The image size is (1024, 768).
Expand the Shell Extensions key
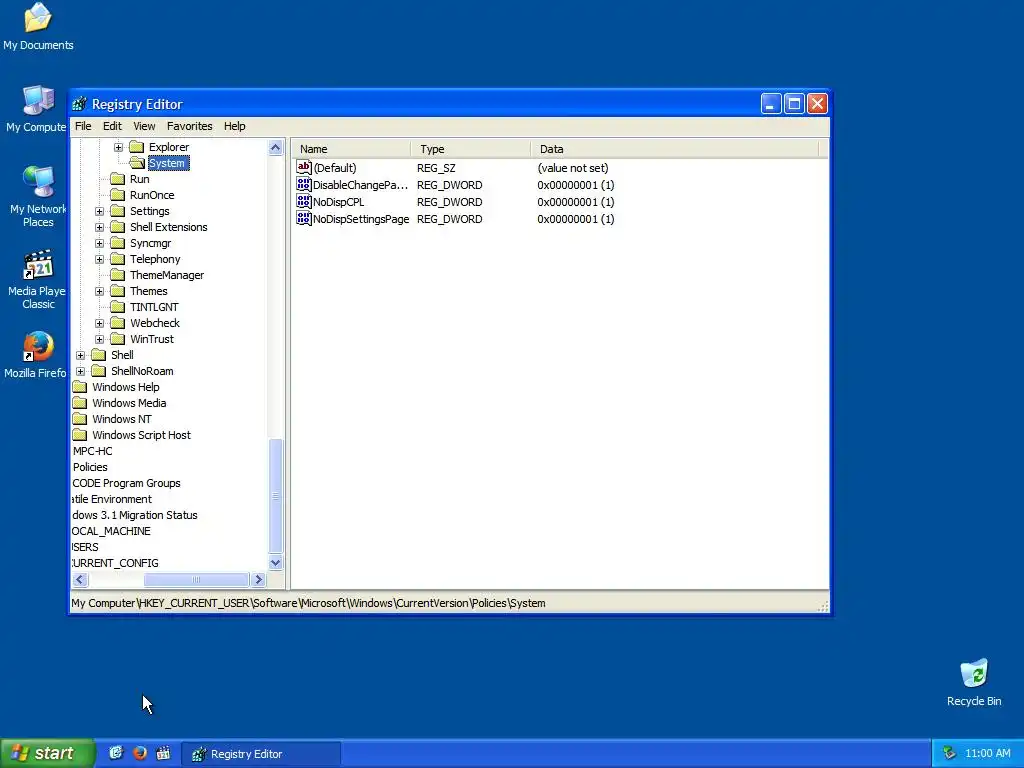point(99,227)
